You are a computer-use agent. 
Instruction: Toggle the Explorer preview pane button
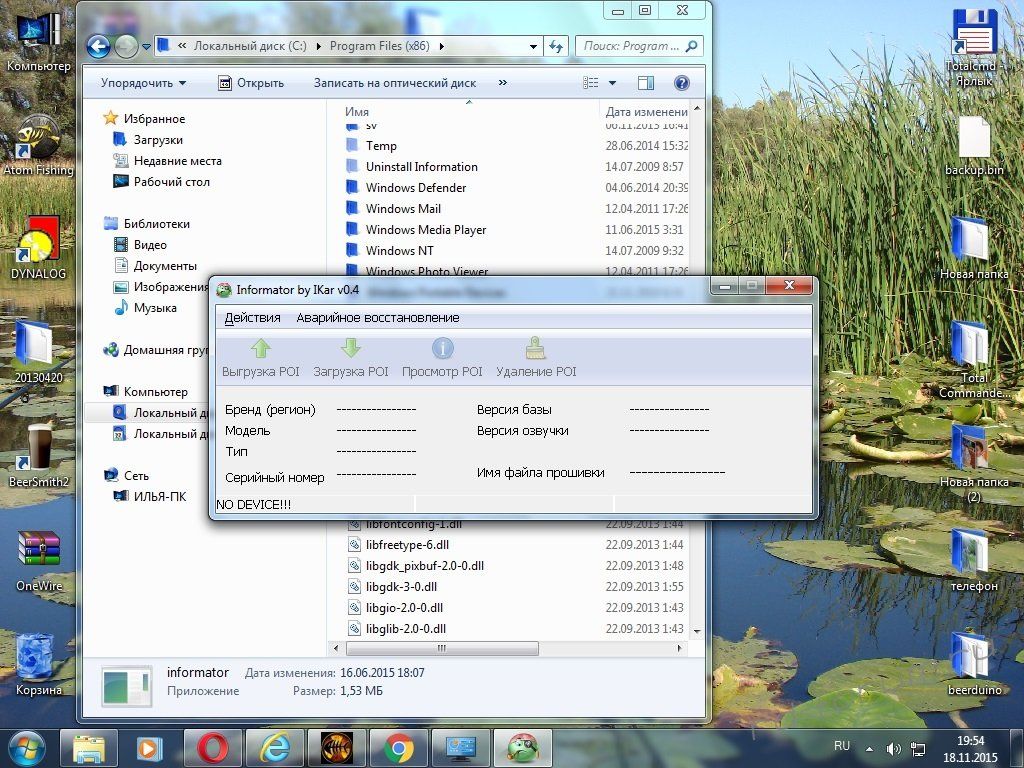click(x=646, y=83)
